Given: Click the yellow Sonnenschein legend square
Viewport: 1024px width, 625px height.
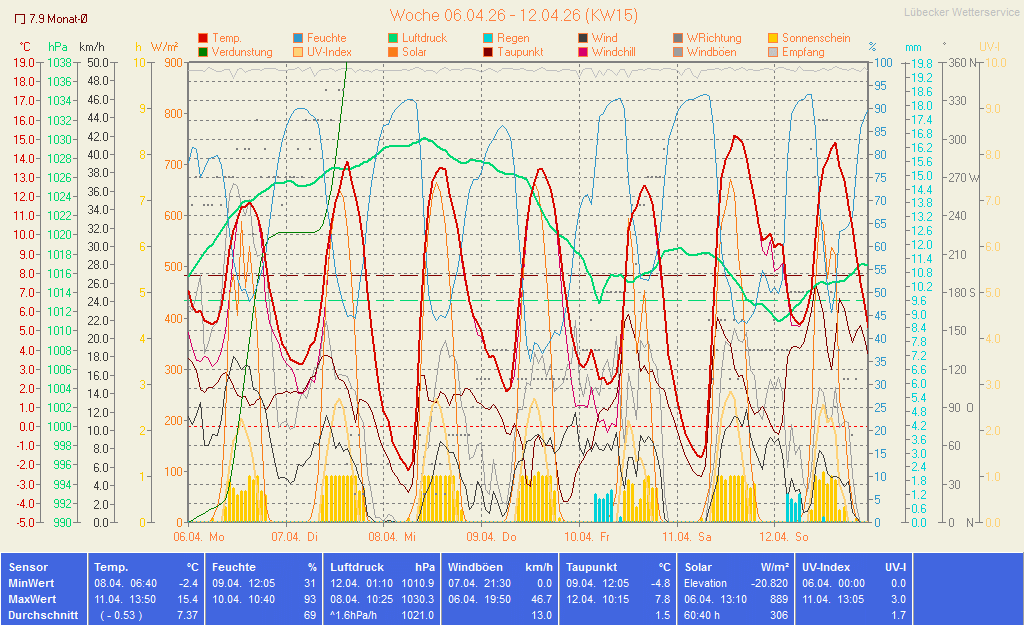Looking at the screenshot, I should click(x=772, y=38).
